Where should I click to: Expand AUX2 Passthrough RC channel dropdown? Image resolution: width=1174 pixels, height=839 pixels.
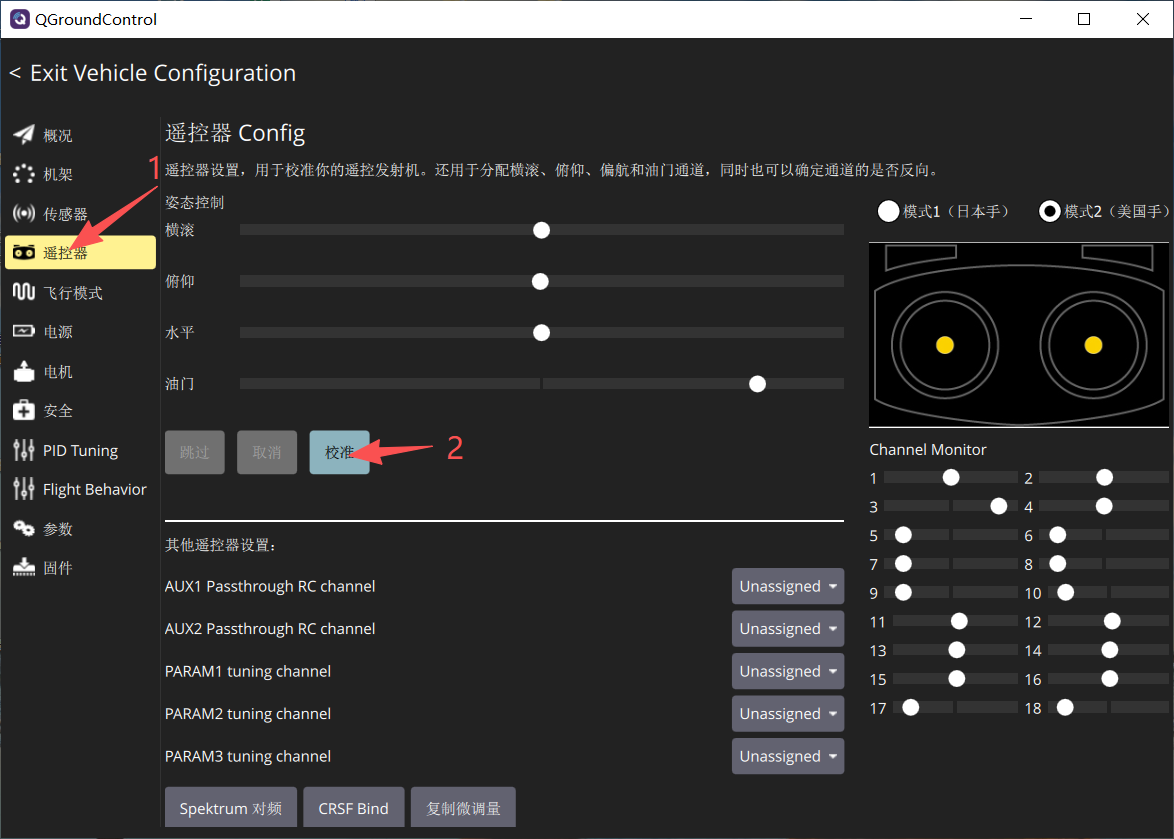pos(788,629)
